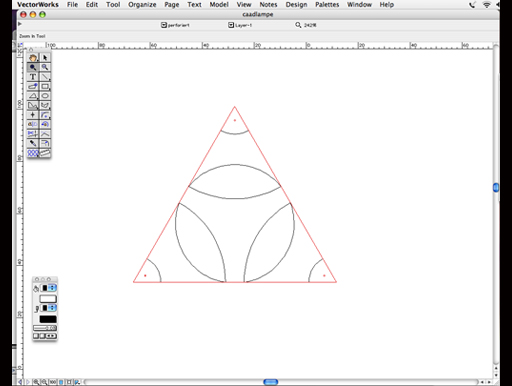Click the Wi-Fi status icon in menu bar

click(x=487, y=5)
